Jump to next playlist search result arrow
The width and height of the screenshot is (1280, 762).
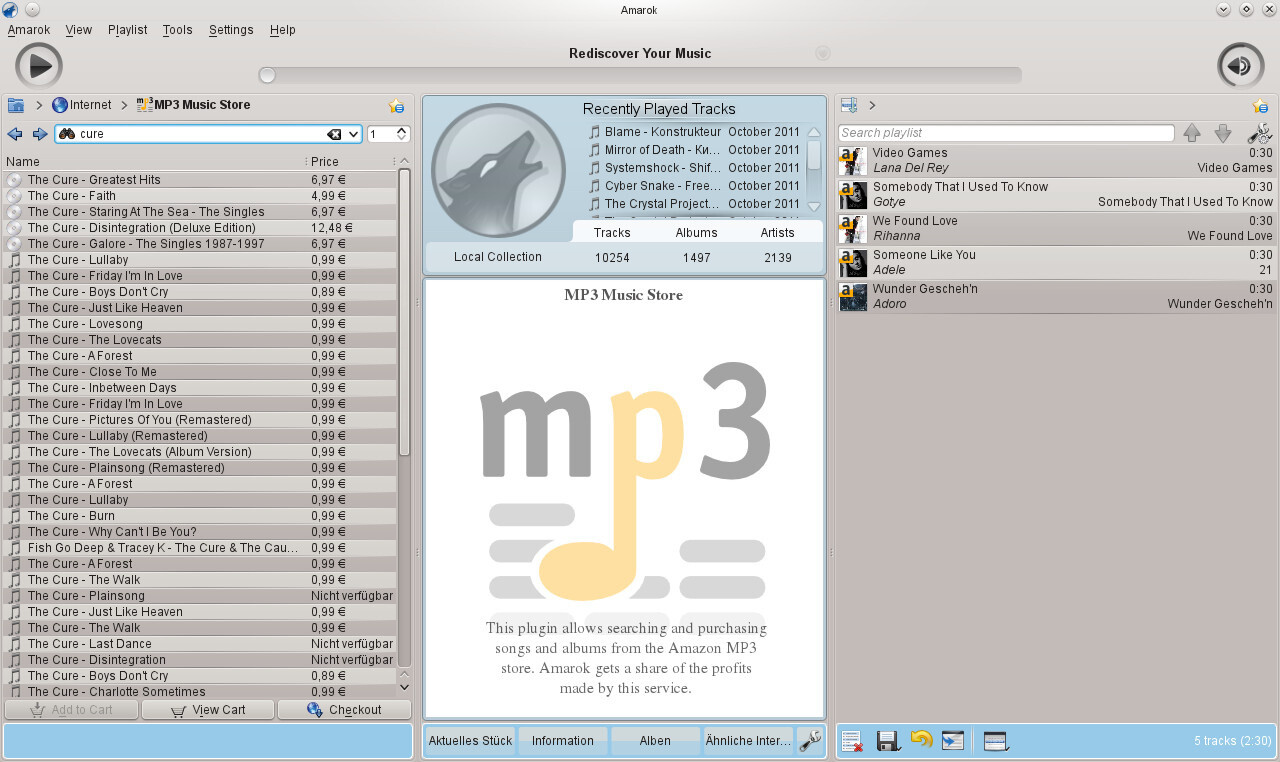[1222, 133]
